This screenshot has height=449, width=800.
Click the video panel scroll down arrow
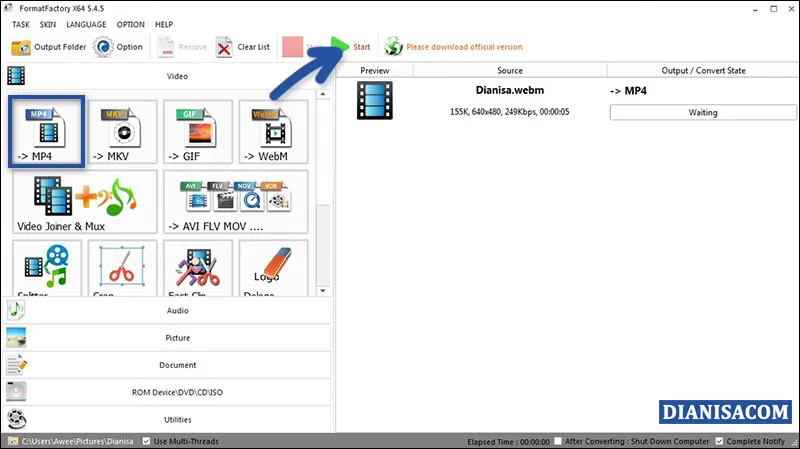click(x=322, y=291)
